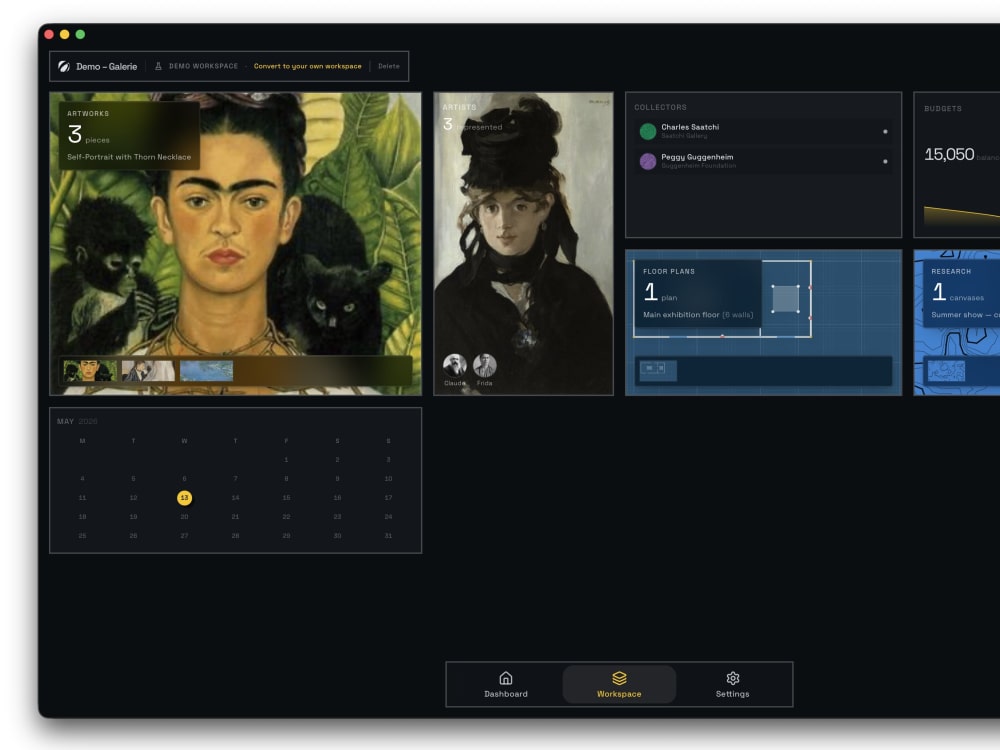Open the Research card
The image size is (1000, 750).
pyautogui.click(x=957, y=322)
